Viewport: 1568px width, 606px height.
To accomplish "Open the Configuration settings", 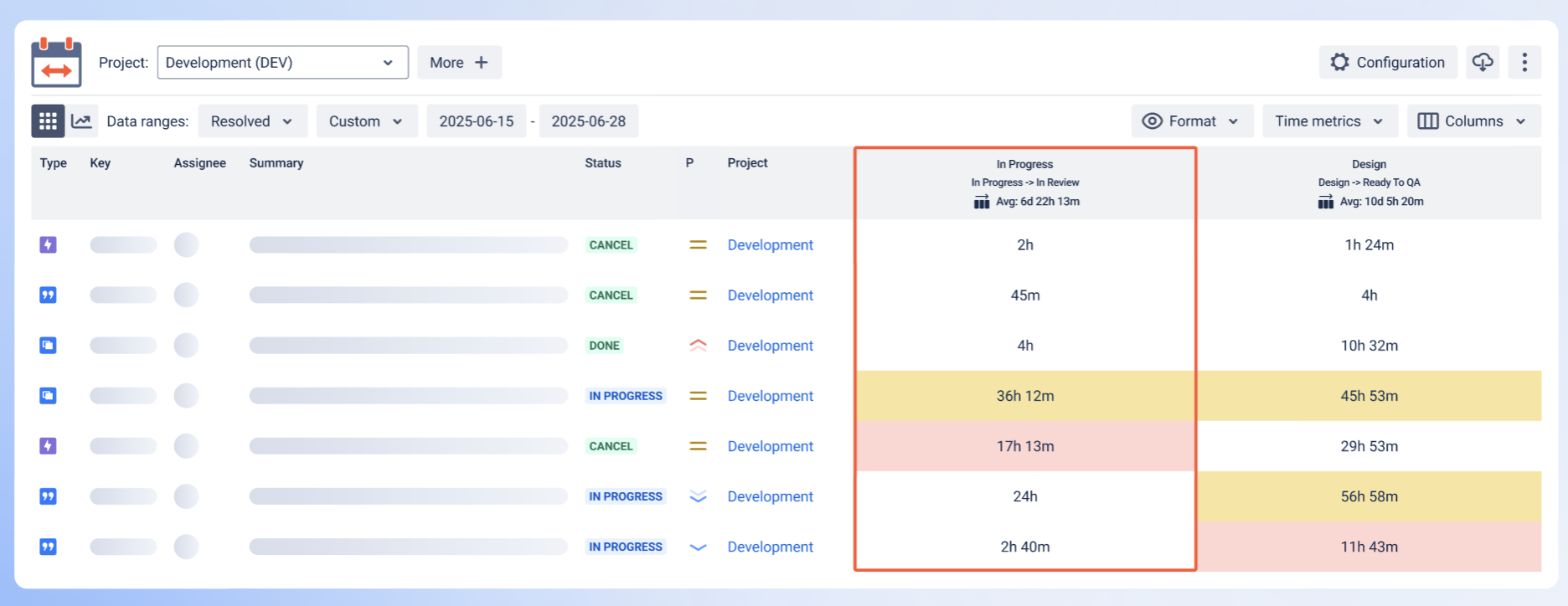I will point(1388,63).
